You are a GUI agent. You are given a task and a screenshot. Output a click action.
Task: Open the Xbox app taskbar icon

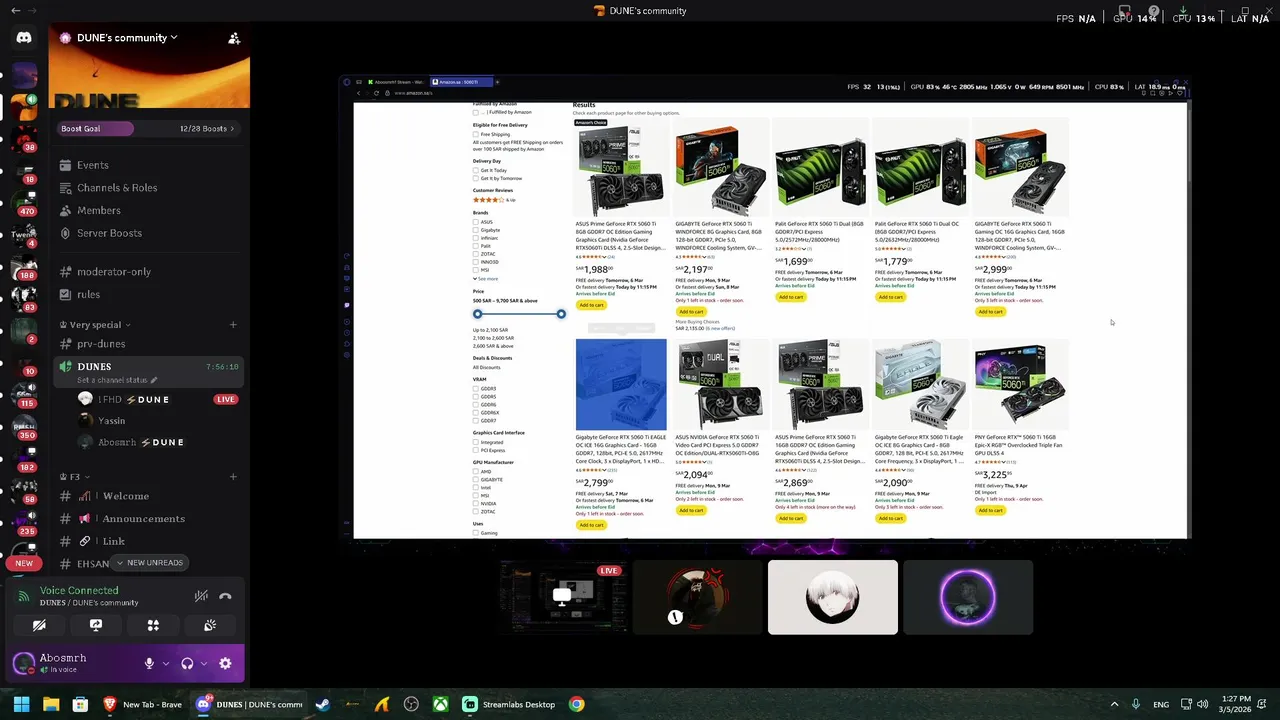pos(440,704)
